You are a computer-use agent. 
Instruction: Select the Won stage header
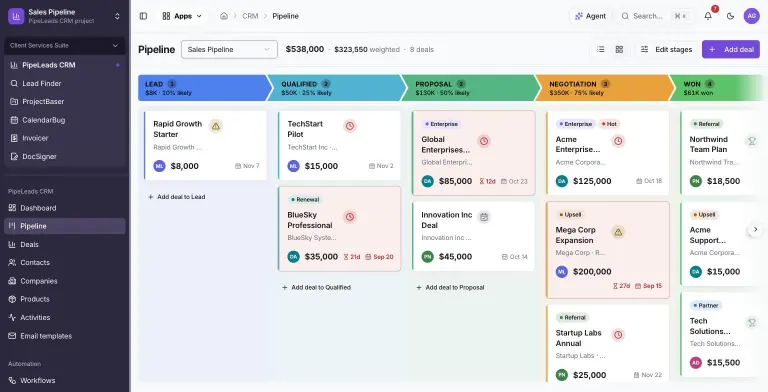point(717,88)
